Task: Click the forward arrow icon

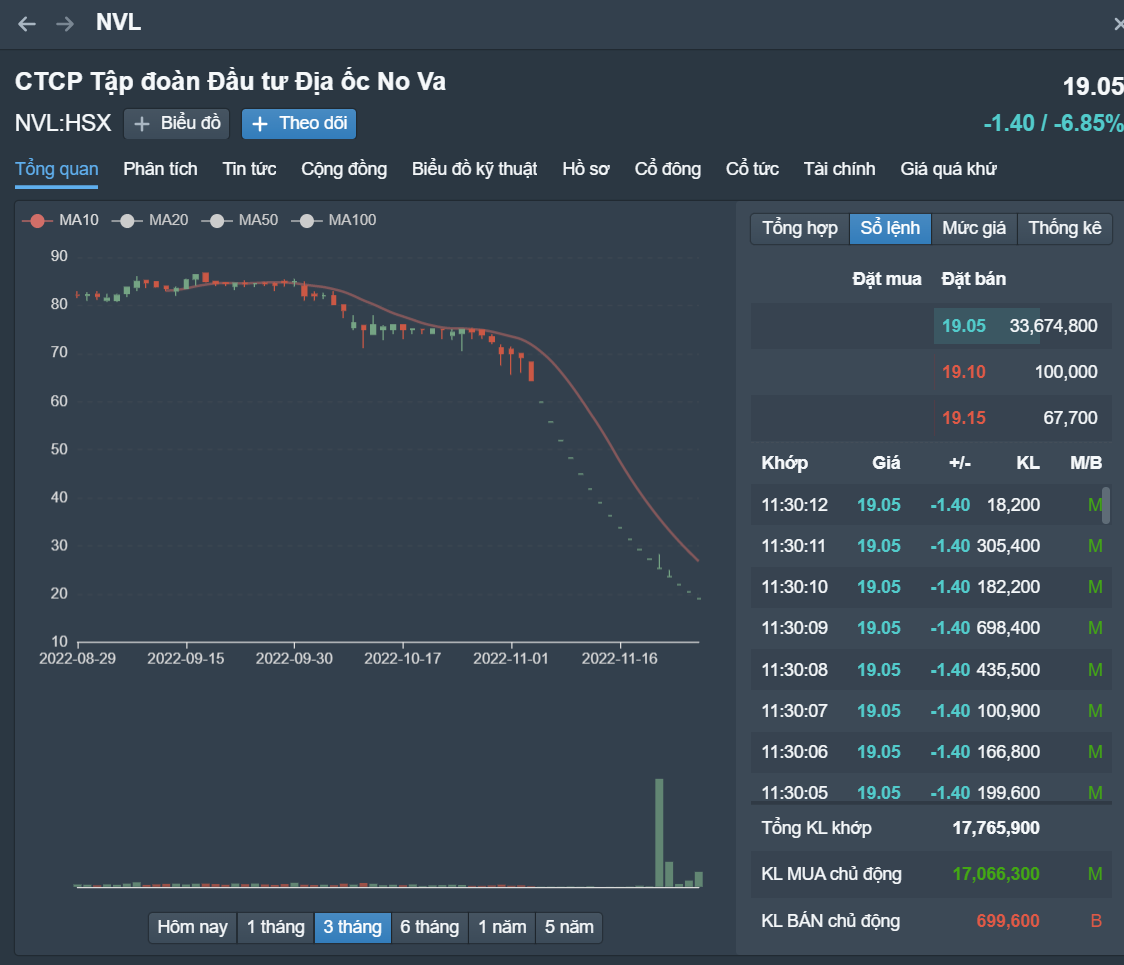Action: click(65, 24)
